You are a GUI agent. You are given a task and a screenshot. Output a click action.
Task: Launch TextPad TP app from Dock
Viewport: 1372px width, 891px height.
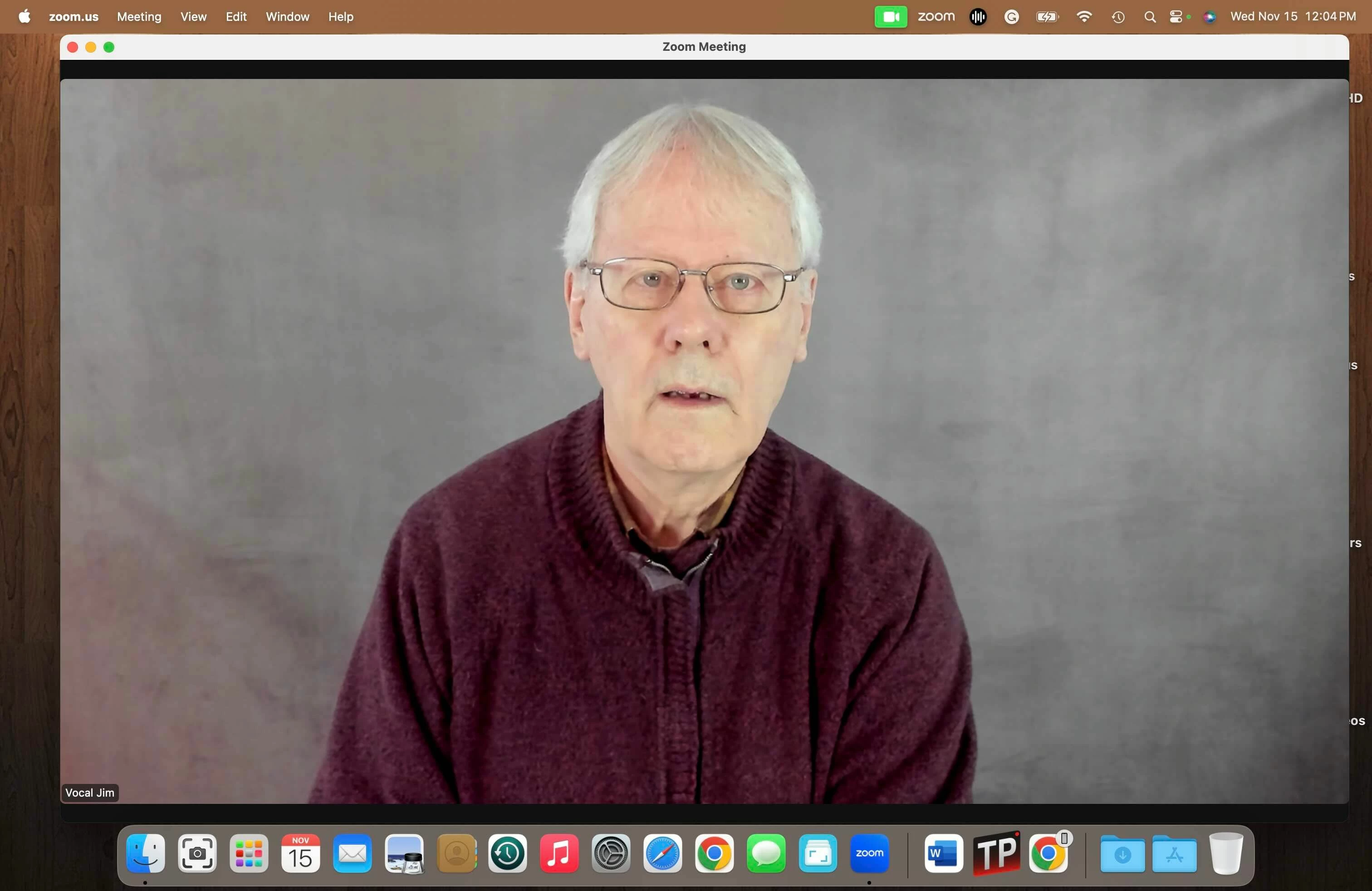pos(996,853)
